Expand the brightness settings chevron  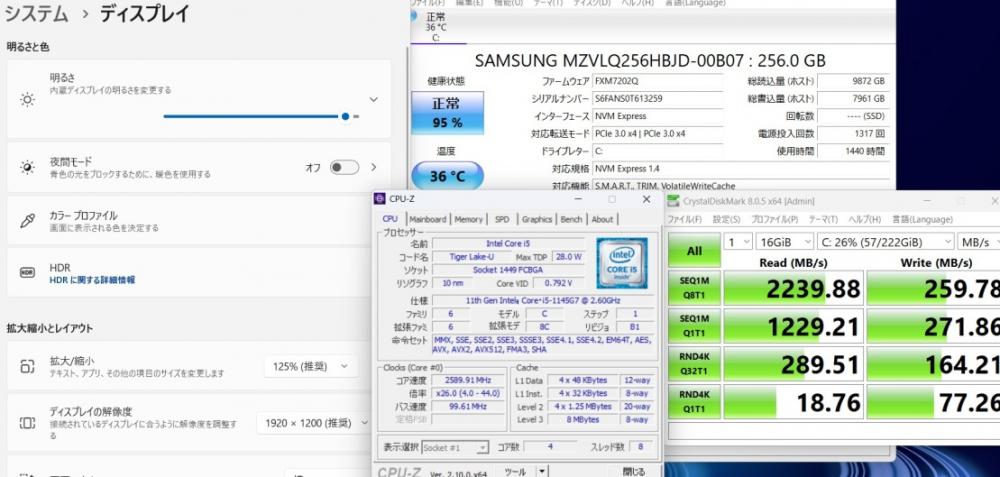click(373, 100)
